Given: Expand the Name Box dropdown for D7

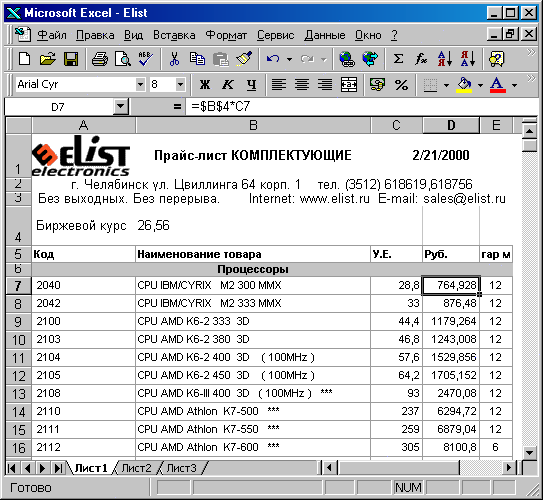Looking at the screenshot, I should pos(121,106).
